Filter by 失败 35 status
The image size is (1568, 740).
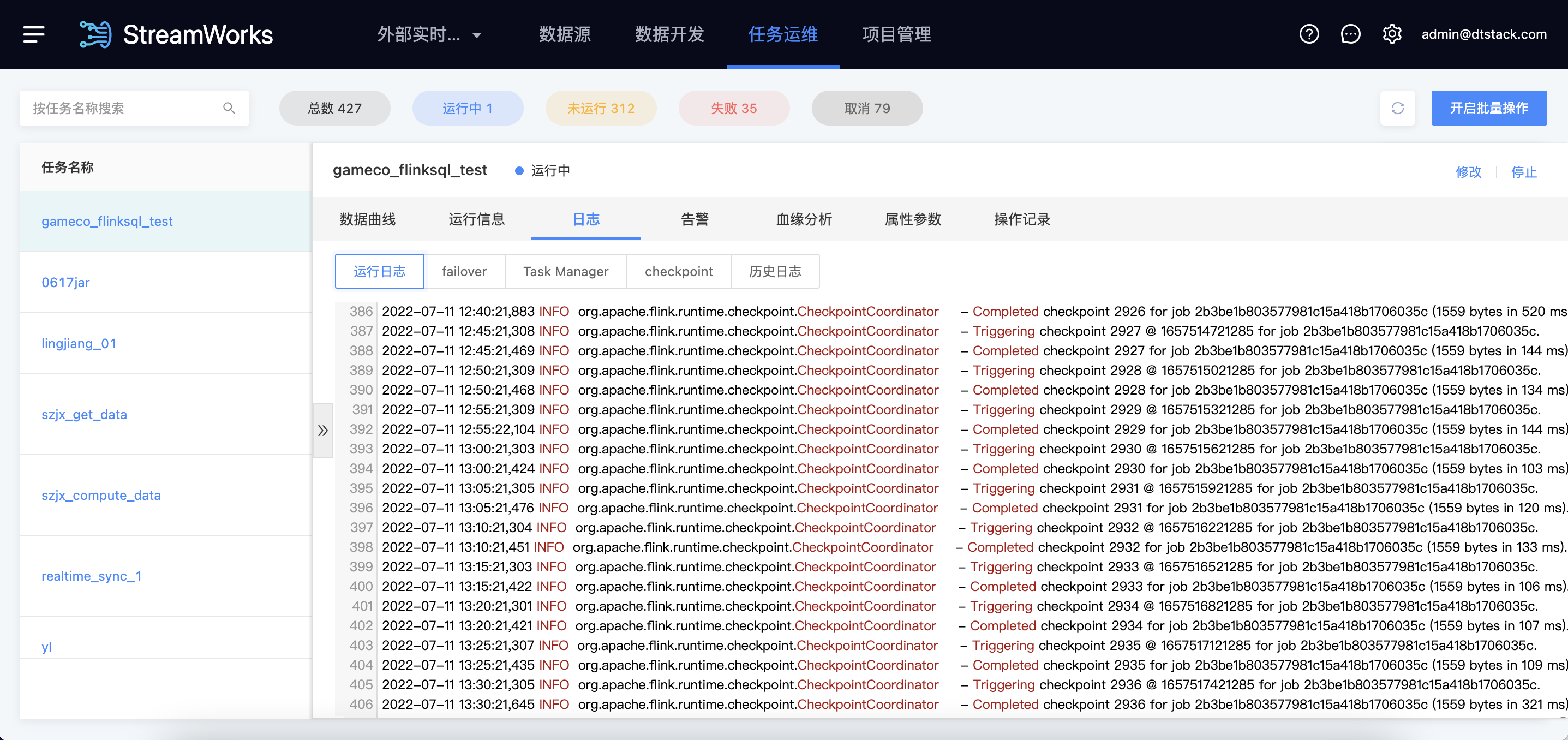coord(734,108)
